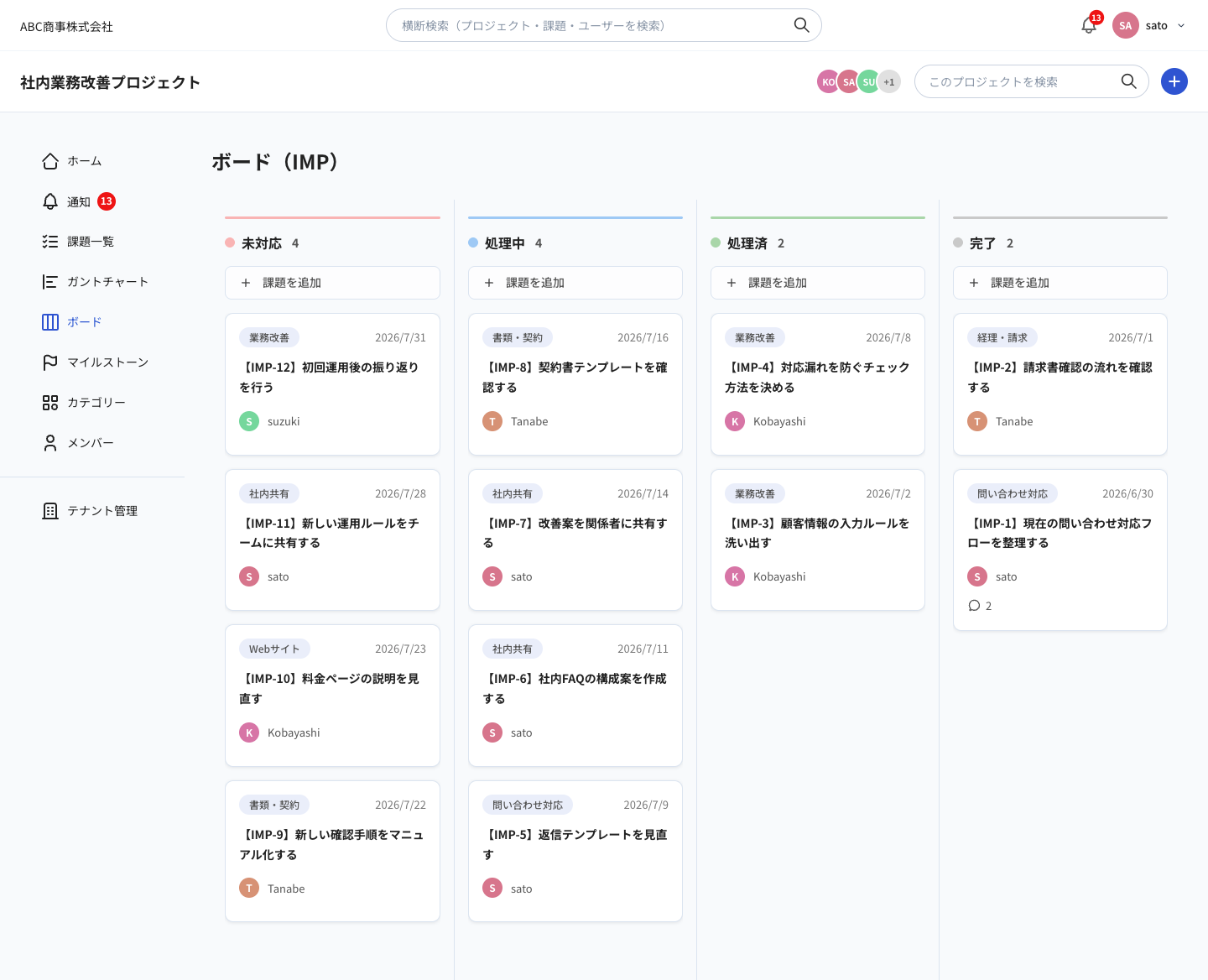The width and height of the screenshot is (1208, 980).
Task: Click the Home house icon in the sidebar
Action: (50, 161)
